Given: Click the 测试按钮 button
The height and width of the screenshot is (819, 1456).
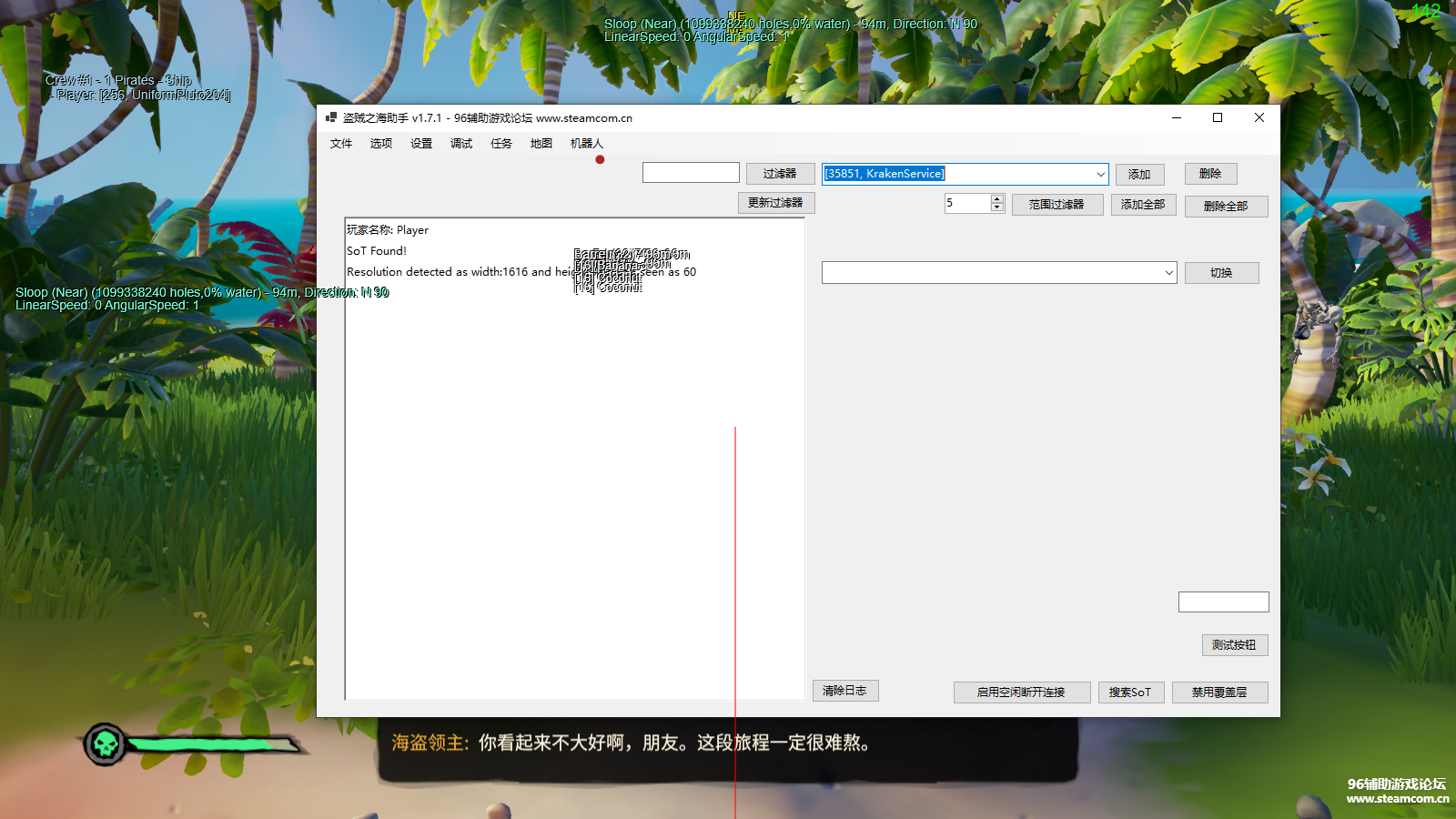Looking at the screenshot, I should point(1235,645).
